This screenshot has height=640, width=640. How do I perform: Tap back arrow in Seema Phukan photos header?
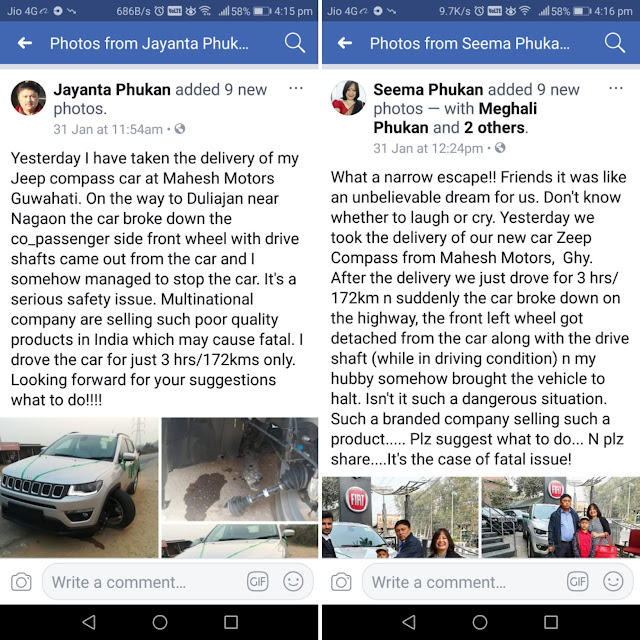tap(345, 43)
